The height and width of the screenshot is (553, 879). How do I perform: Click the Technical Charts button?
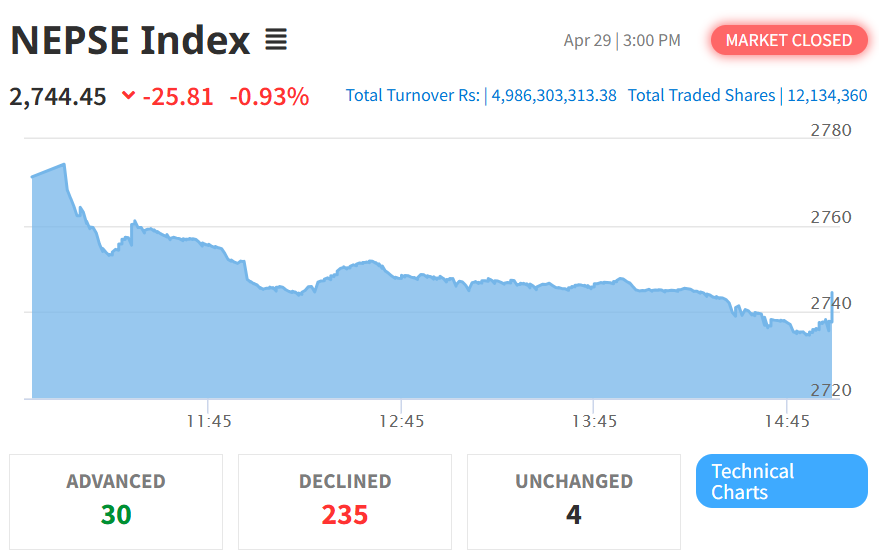pyautogui.click(x=781, y=481)
